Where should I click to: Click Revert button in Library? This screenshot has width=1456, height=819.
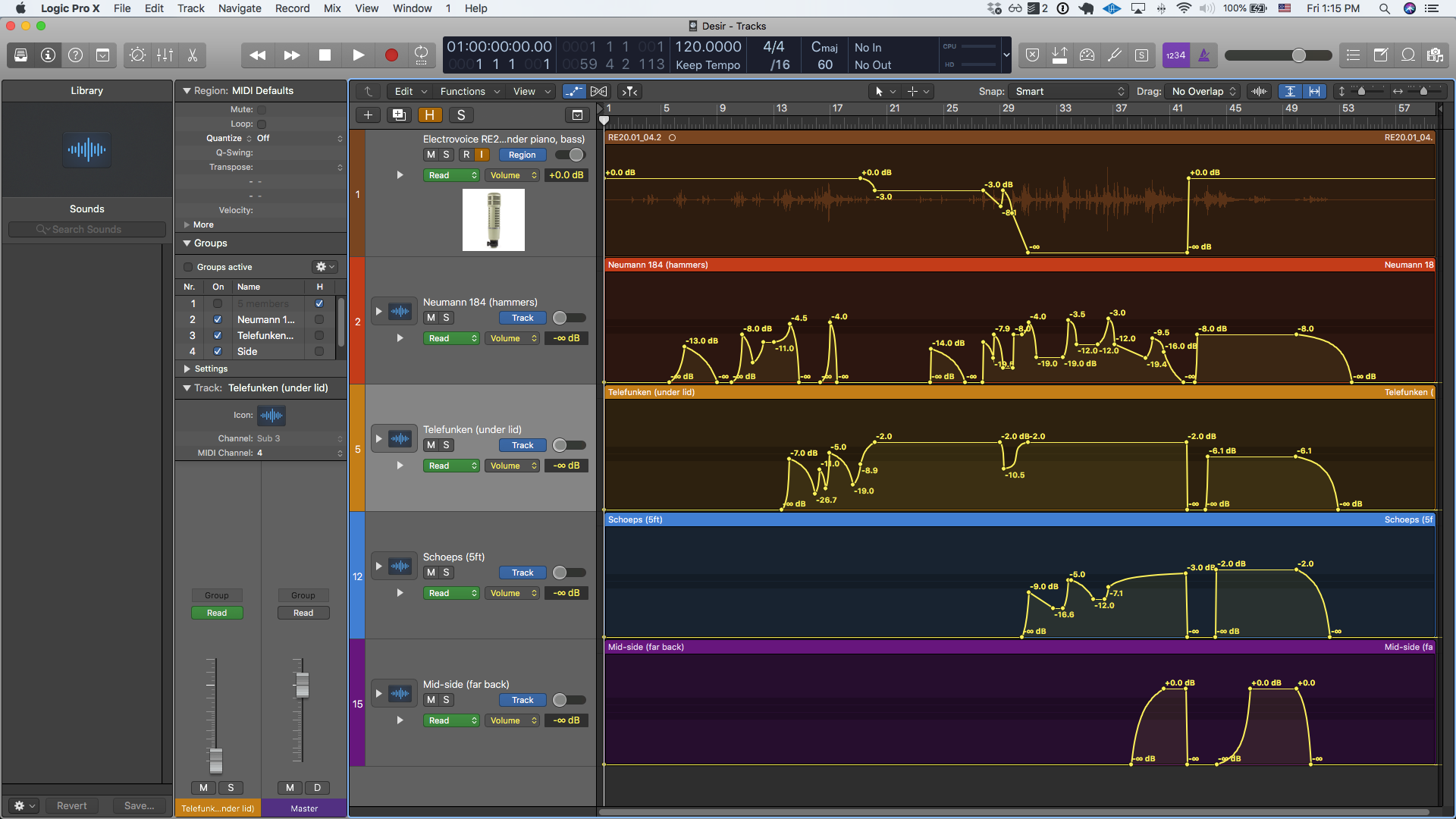[x=72, y=806]
